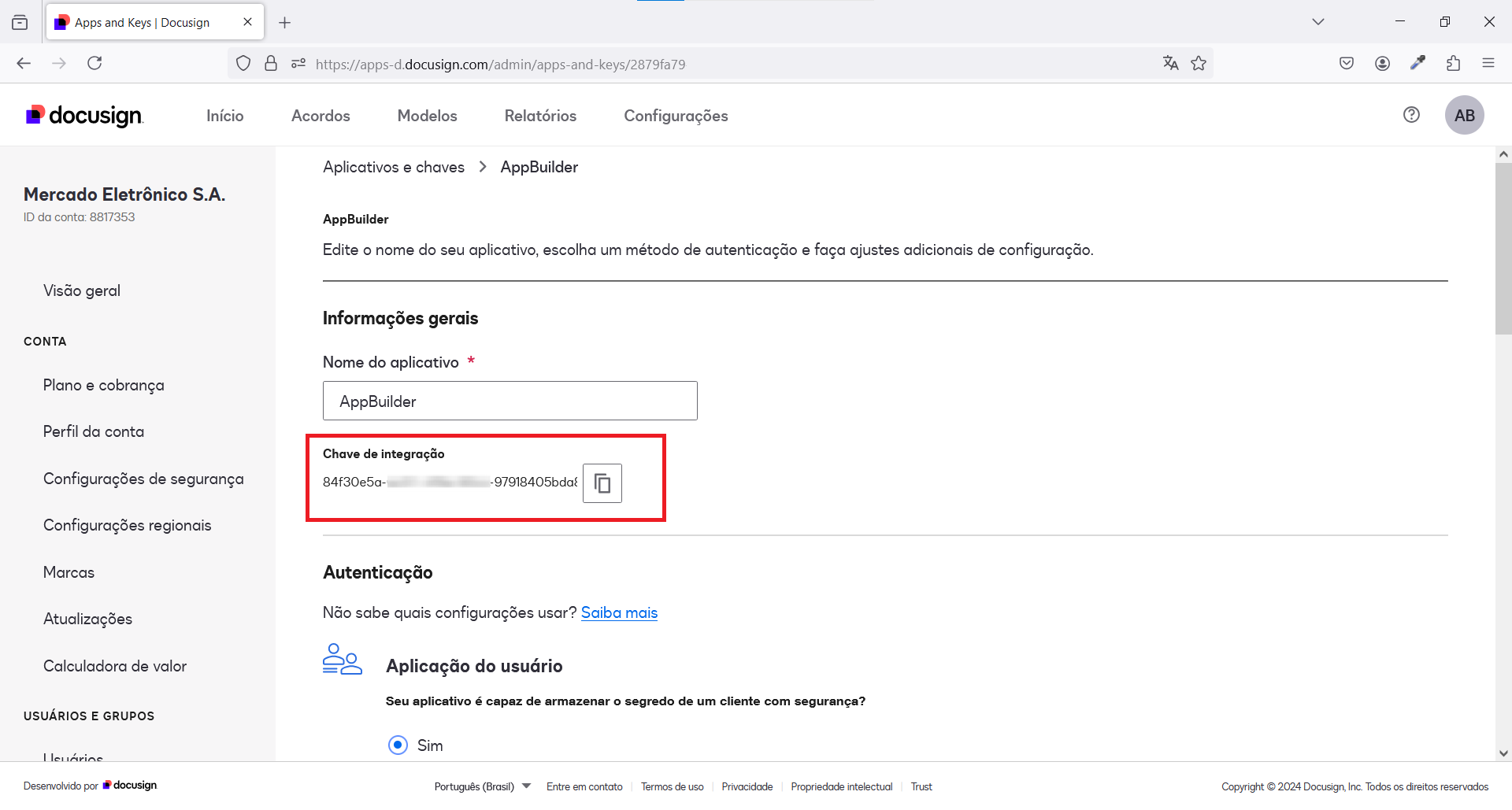Open the Configurações menu item
Image resolution: width=1512 pixels, height=810 pixels.
point(676,116)
